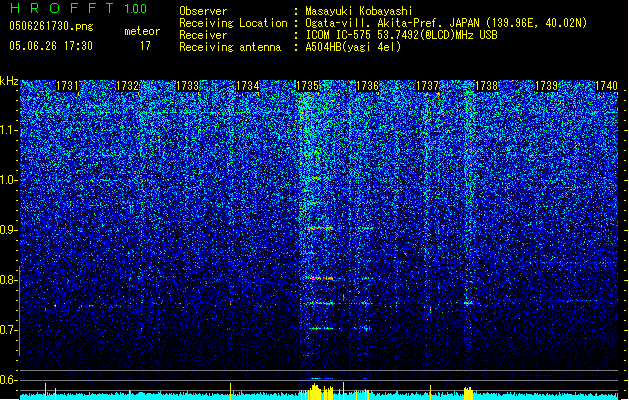Click the A504HB(yagi 4el) antenna text
This screenshot has width=629, height=400.
click(353, 47)
